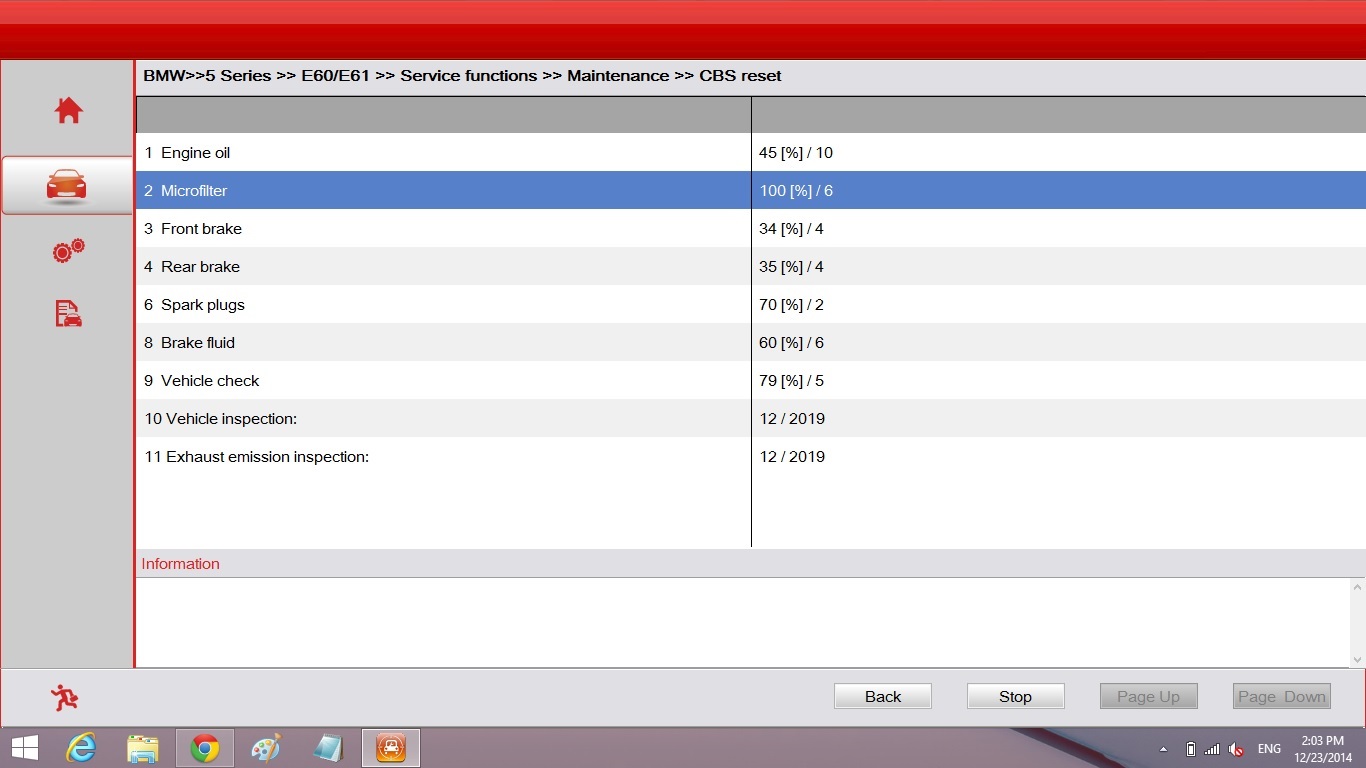Click the battery tray icon
The height and width of the screenshot is (768, 1366).
click(1190, 749)
